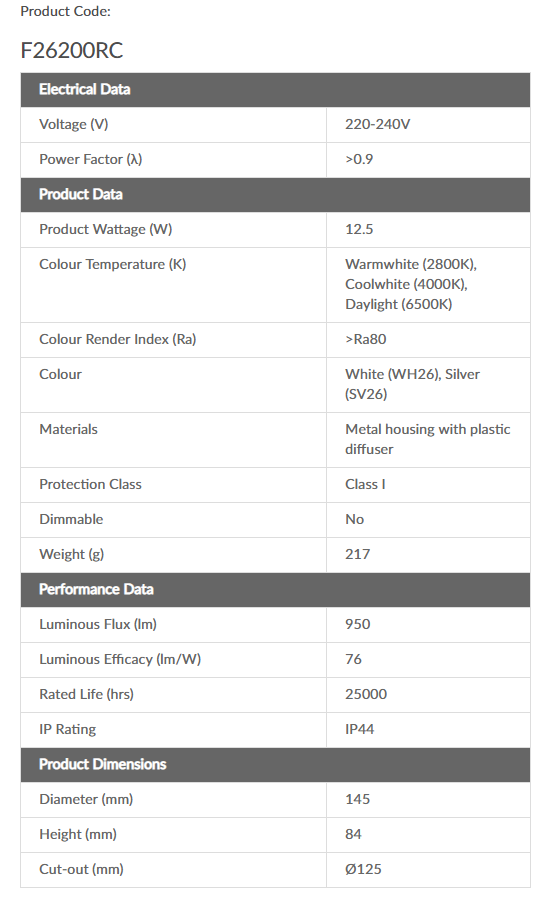
Task: Click the Product Dimensions section header
Action: coord(275,765)
